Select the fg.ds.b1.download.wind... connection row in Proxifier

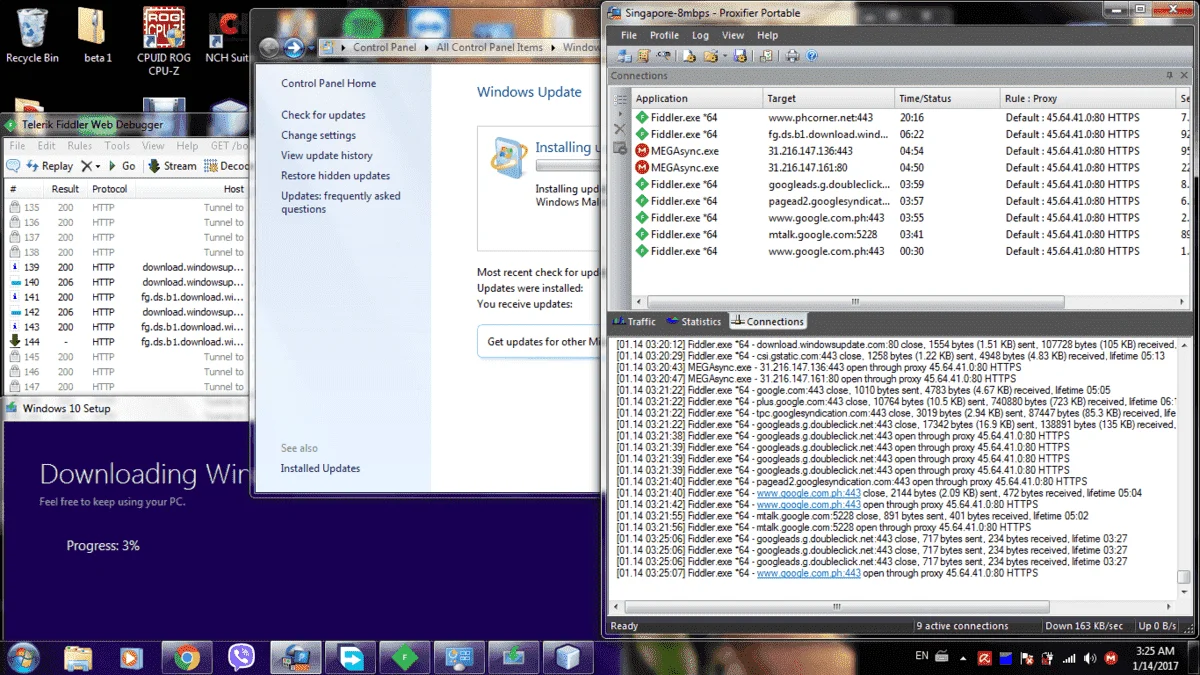tap(912, 134)
